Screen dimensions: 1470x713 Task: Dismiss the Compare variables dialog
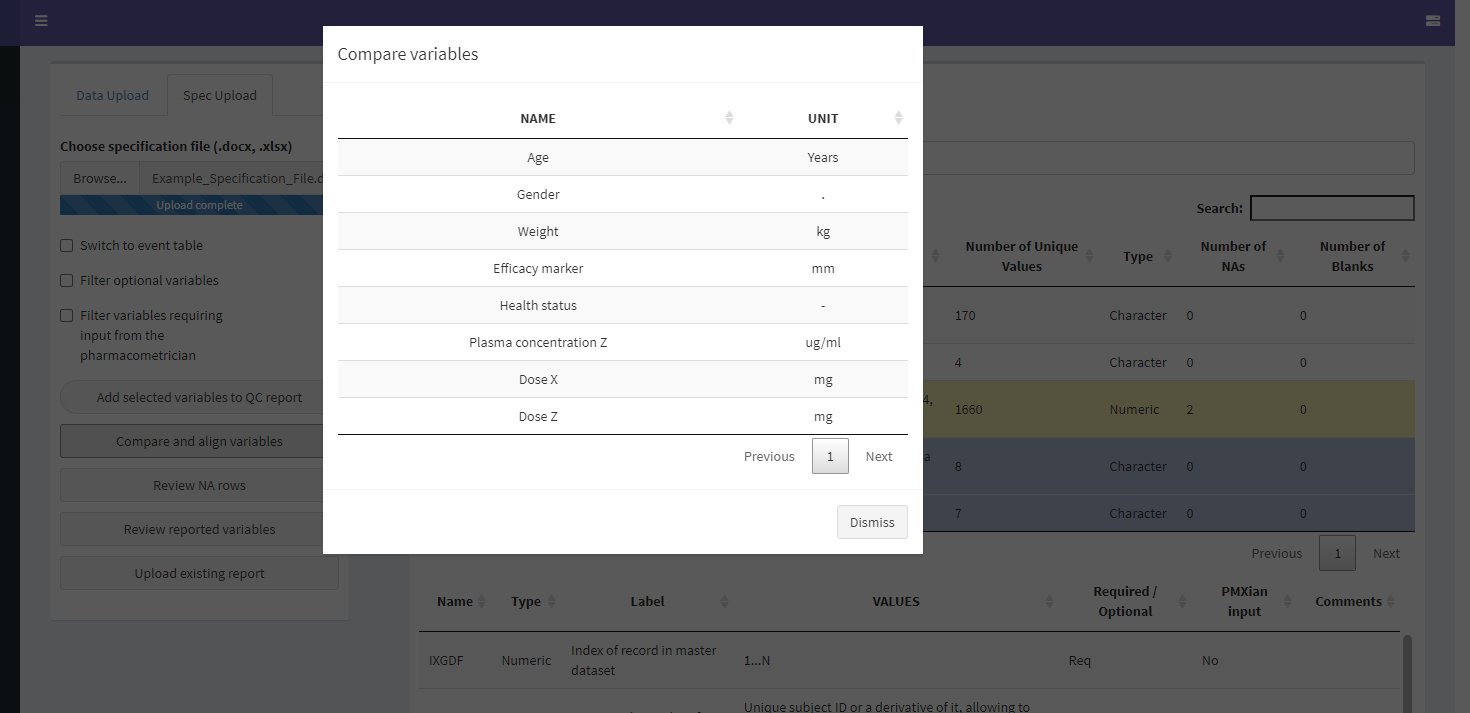[872, 522]
